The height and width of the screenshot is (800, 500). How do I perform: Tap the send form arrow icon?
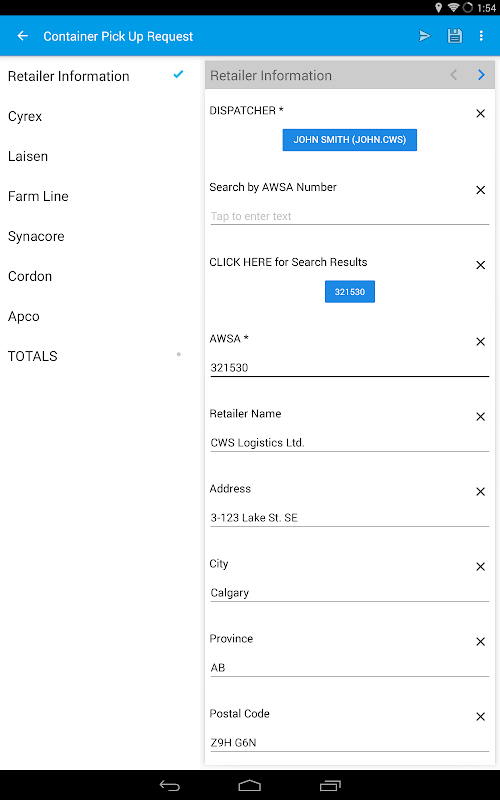pos(424,36)
